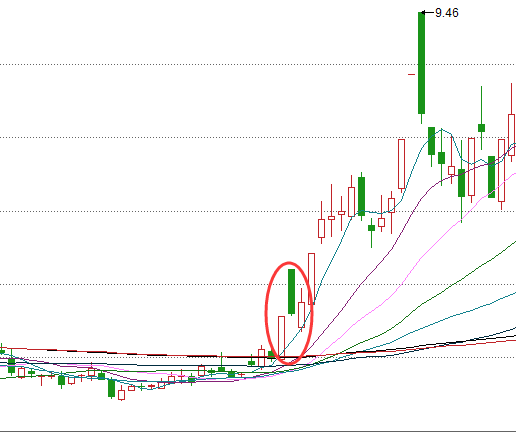Select the green candle that ends the first rally after the gap
This screenshot has width=516, height=433.
click(361, 196)
